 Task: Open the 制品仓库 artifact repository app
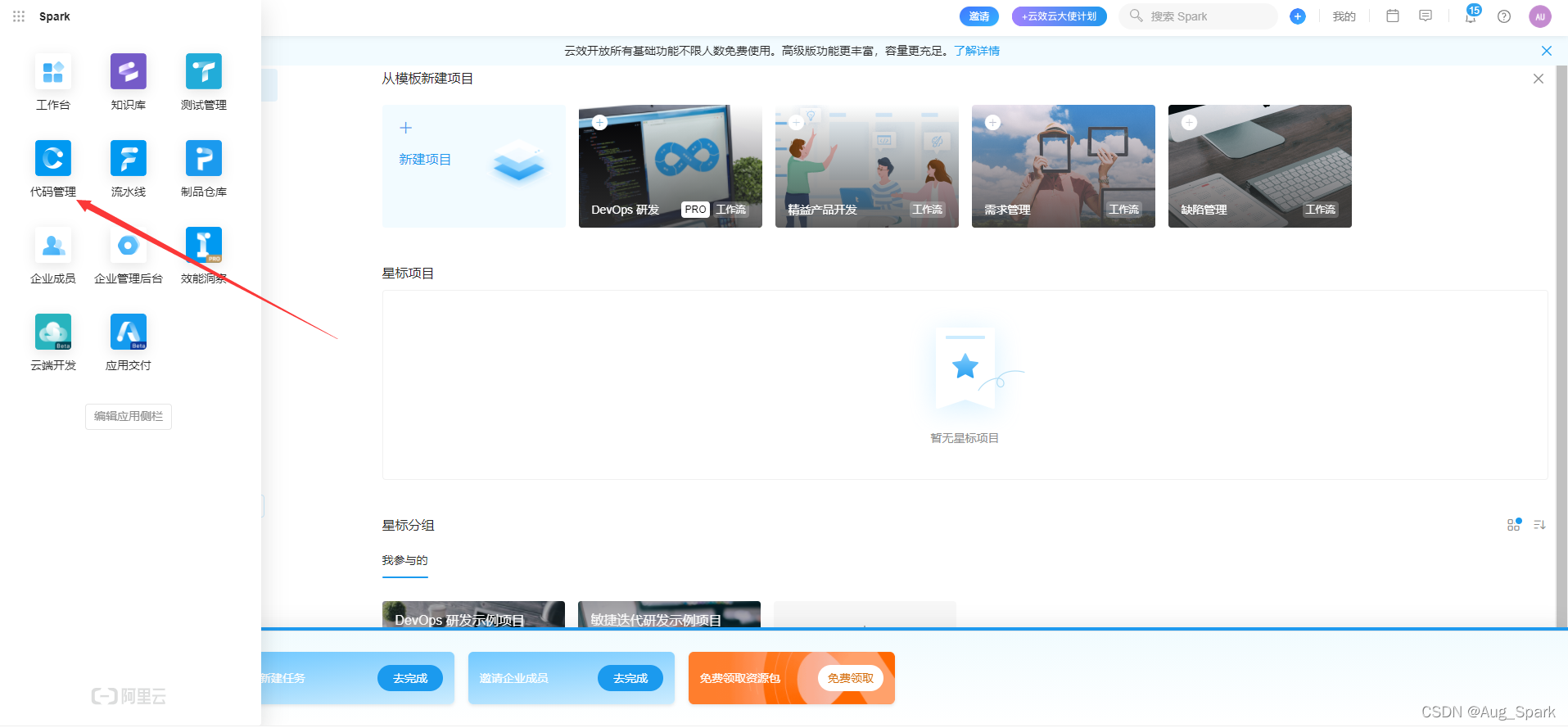[x=204, y=168]
